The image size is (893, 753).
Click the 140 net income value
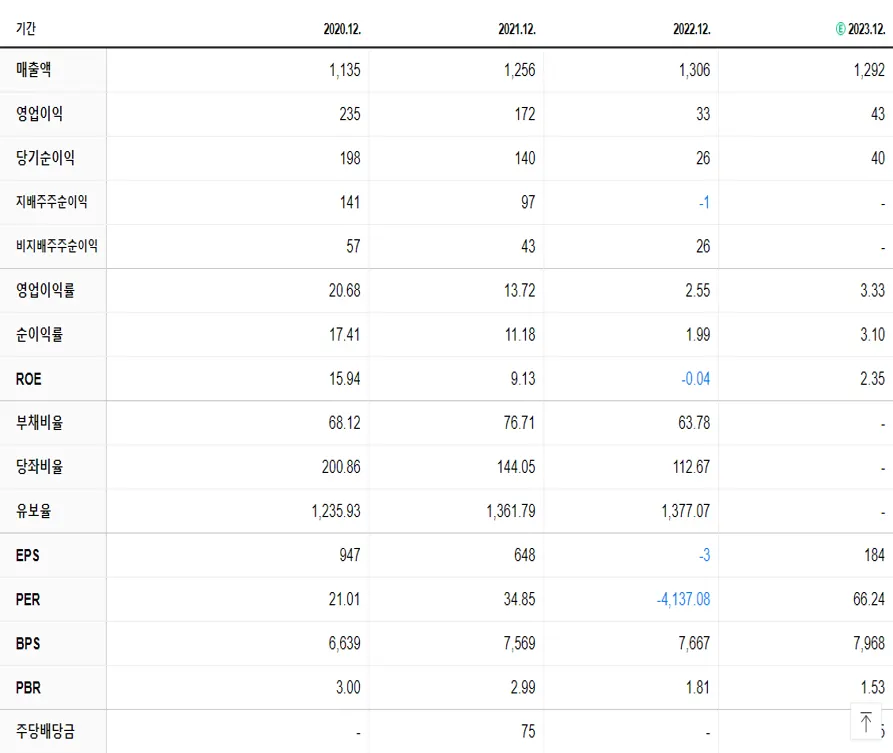coord(525,158)
